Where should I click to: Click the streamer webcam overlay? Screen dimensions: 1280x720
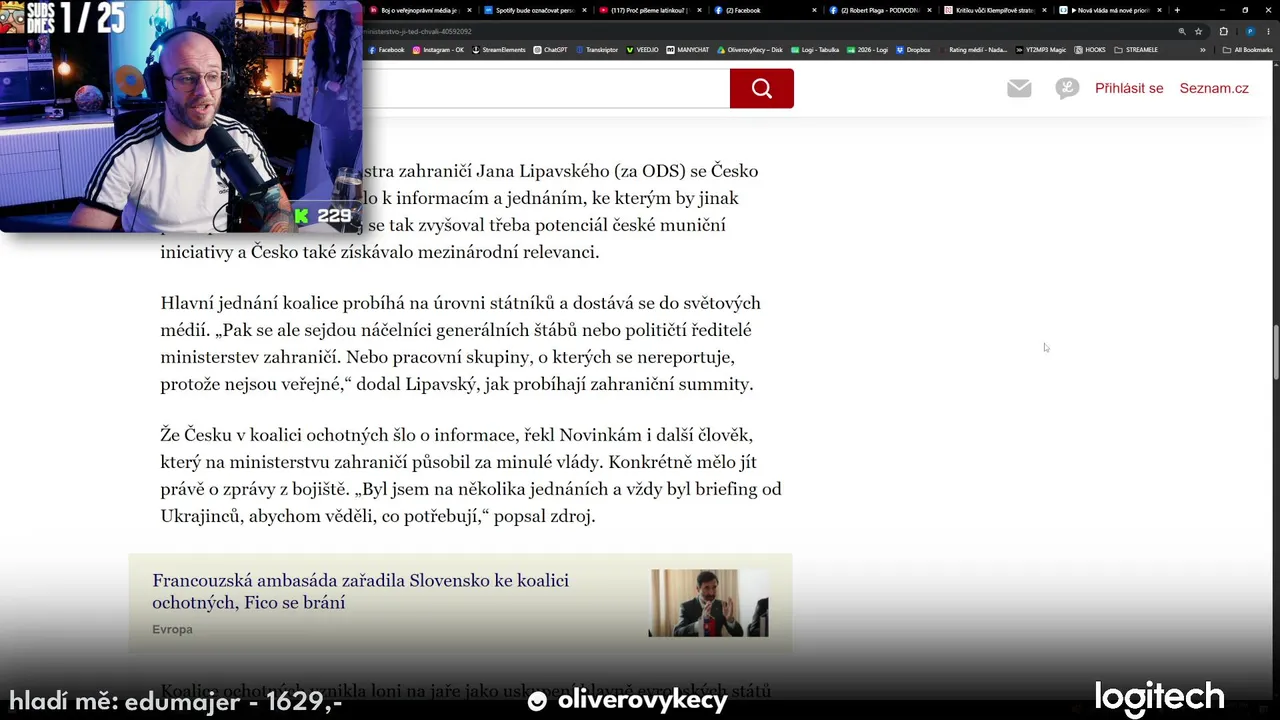181,116
